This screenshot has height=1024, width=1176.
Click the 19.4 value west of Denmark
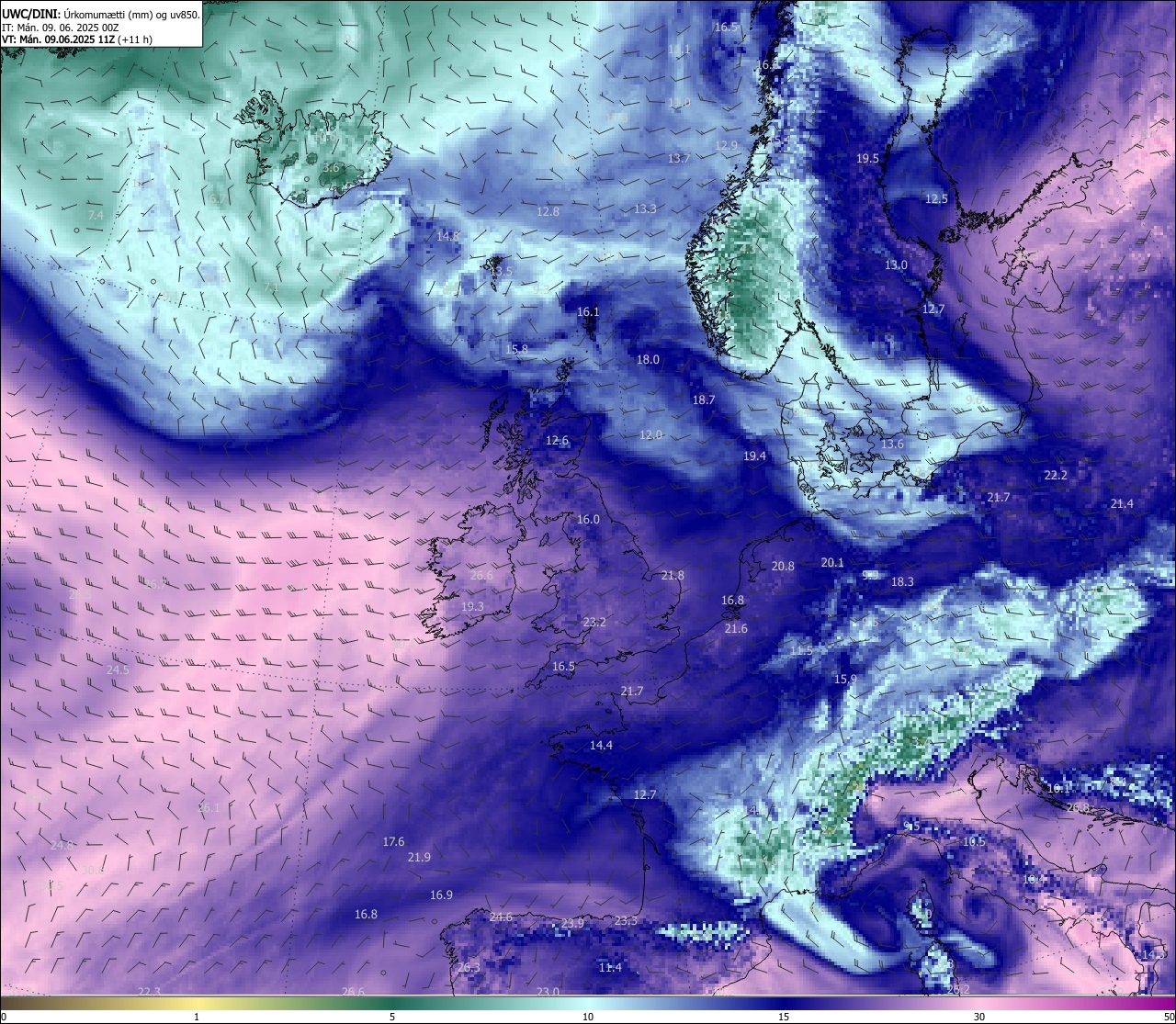pos(754,456)
